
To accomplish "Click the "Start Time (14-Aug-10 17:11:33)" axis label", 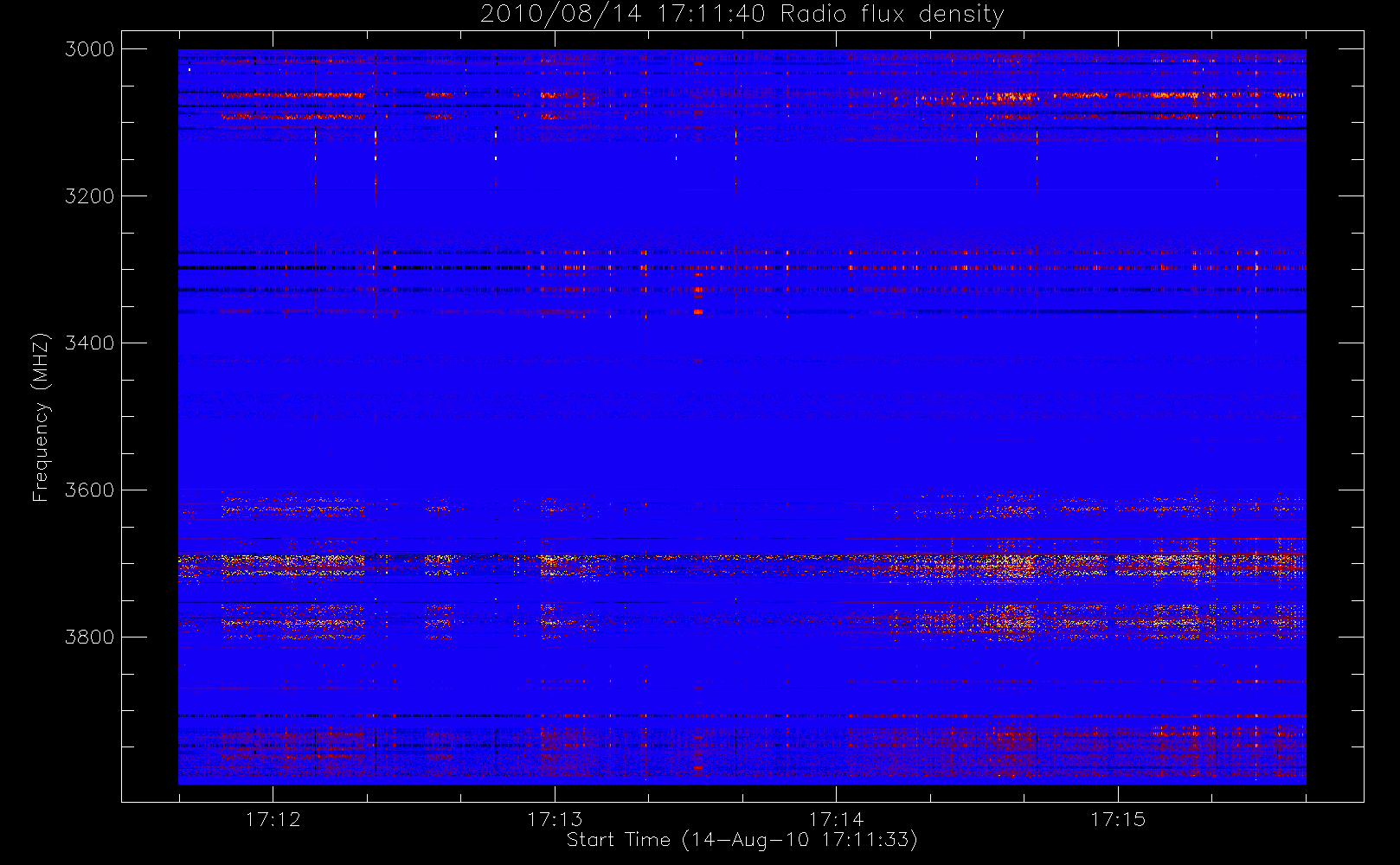I will point(742,840).
